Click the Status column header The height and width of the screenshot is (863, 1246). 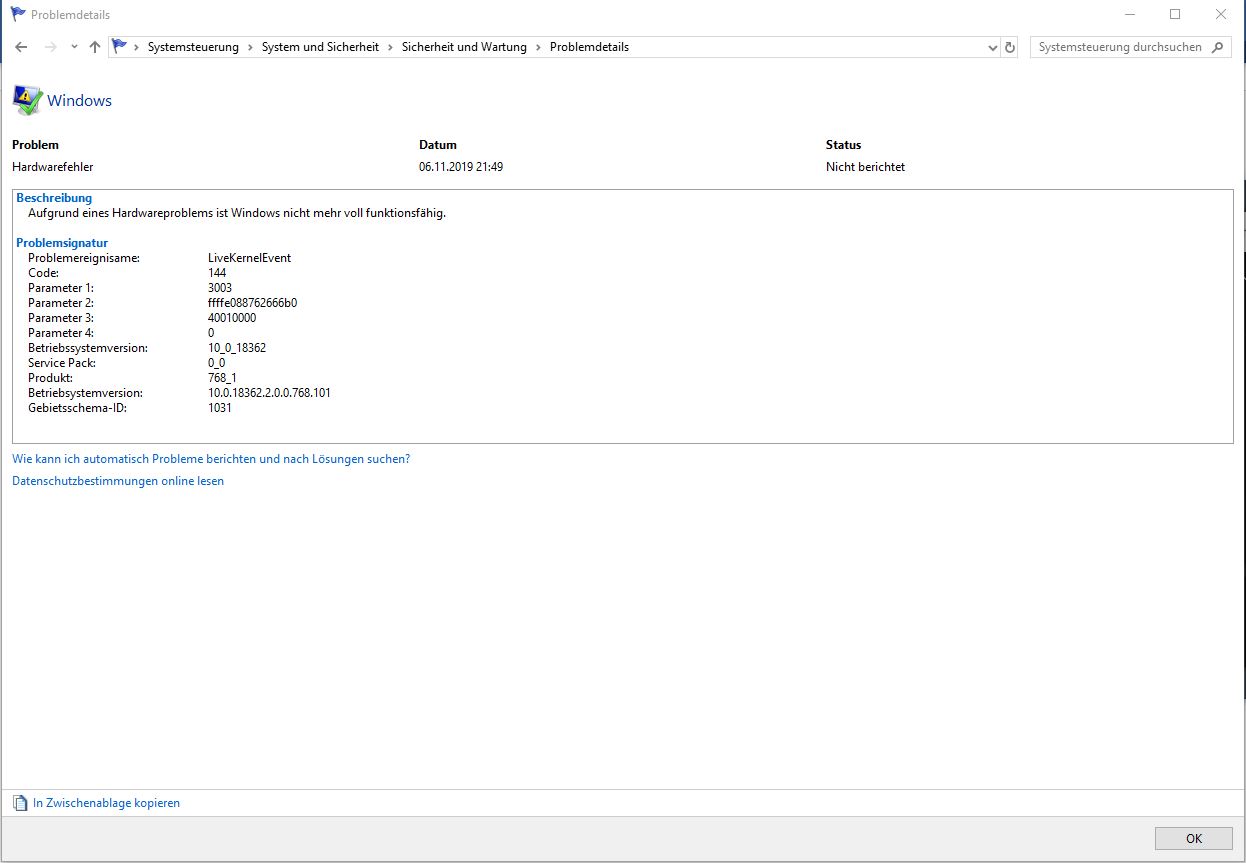[x=843, y=145]
